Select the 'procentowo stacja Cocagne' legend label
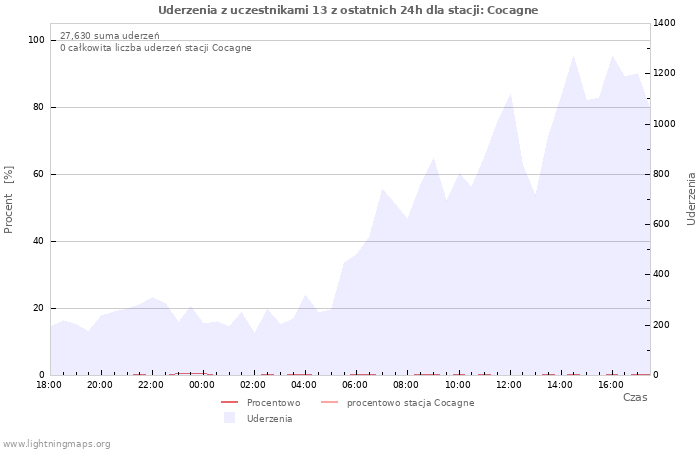 click(410, 403)
